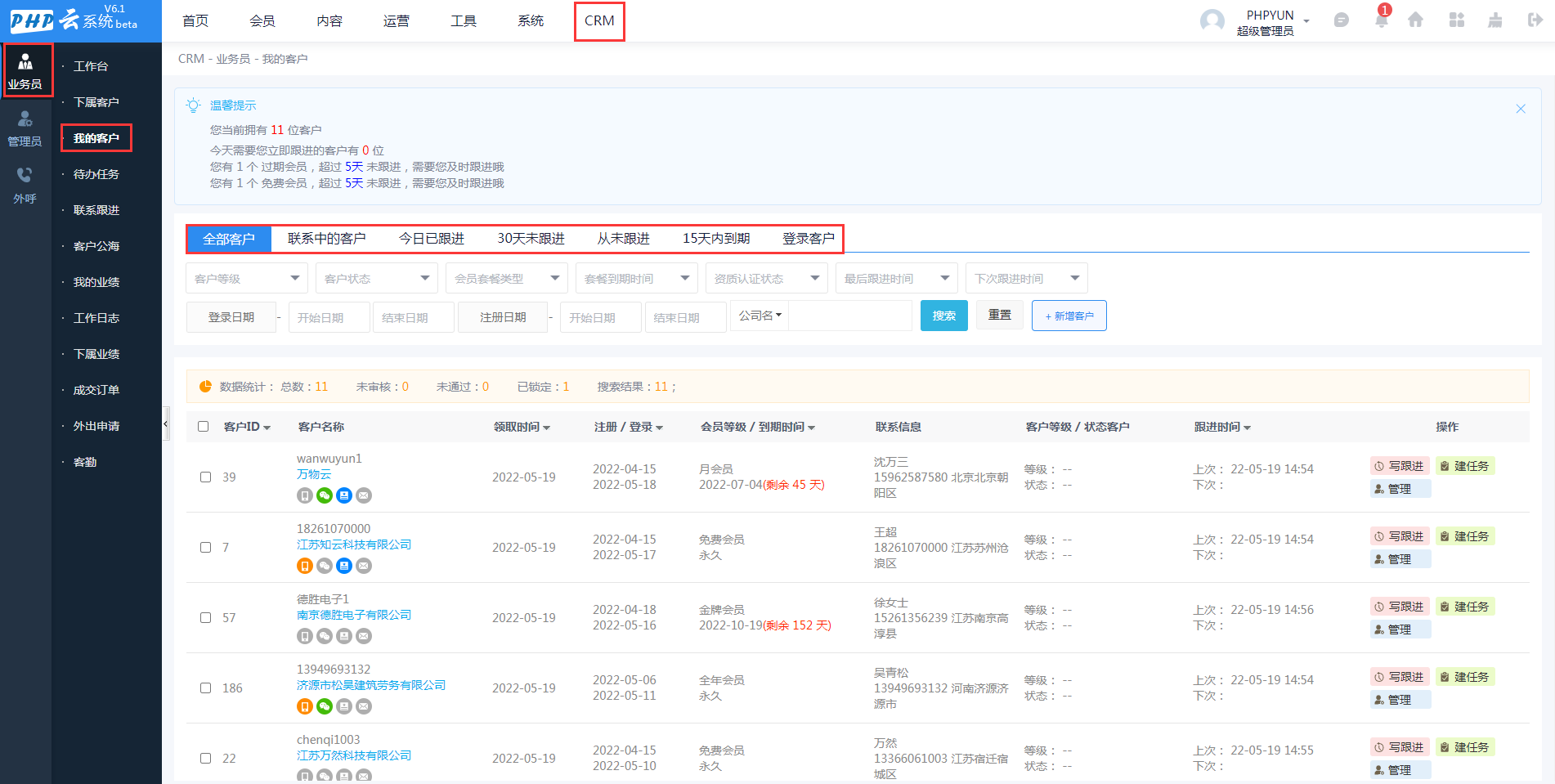Image resolution: width=1555 pixels, height=784 pixels.
Task: Click the user avatar in the header
Action: [x=1212, y=20]
